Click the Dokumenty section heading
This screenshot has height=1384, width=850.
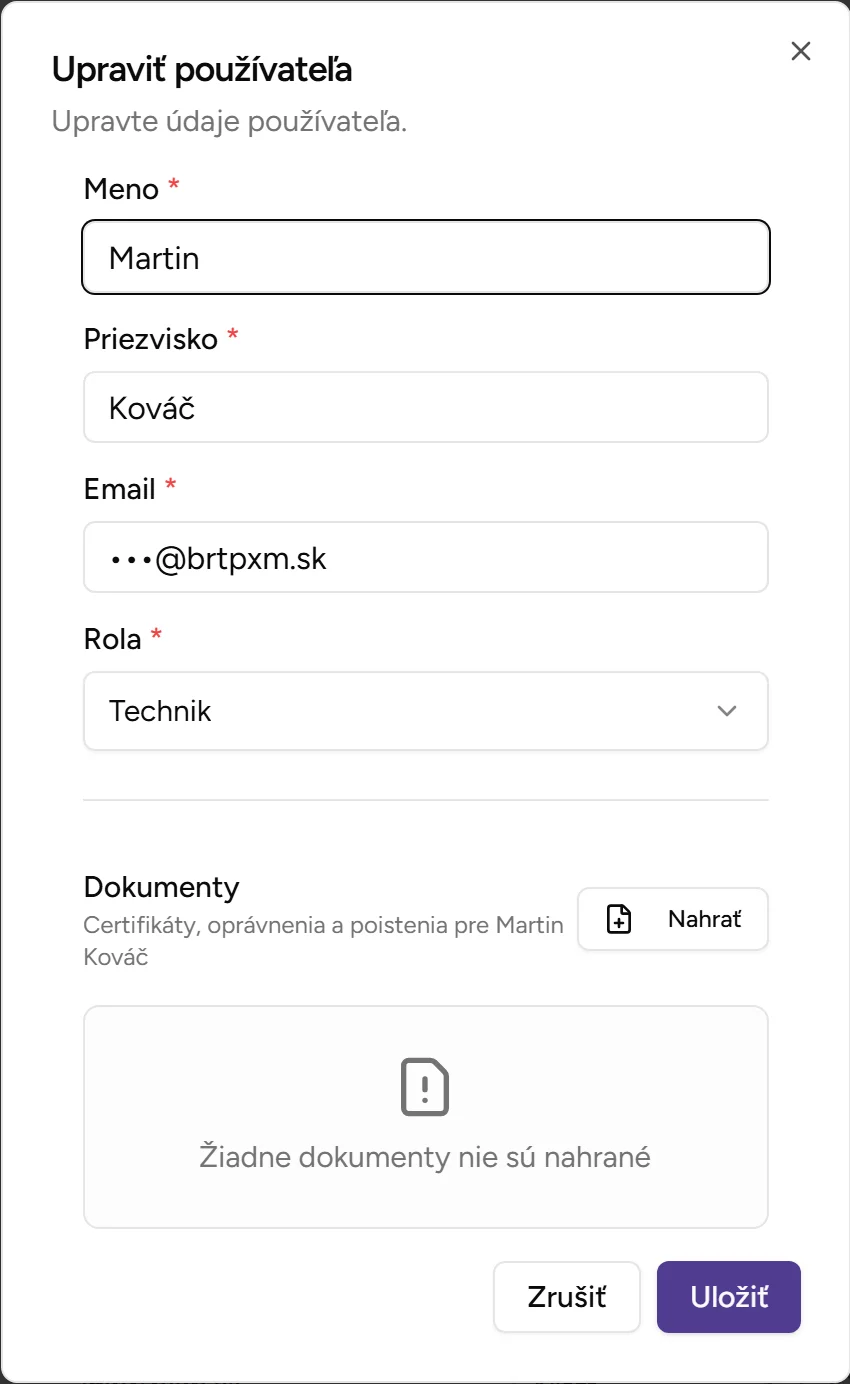(161, 886)
